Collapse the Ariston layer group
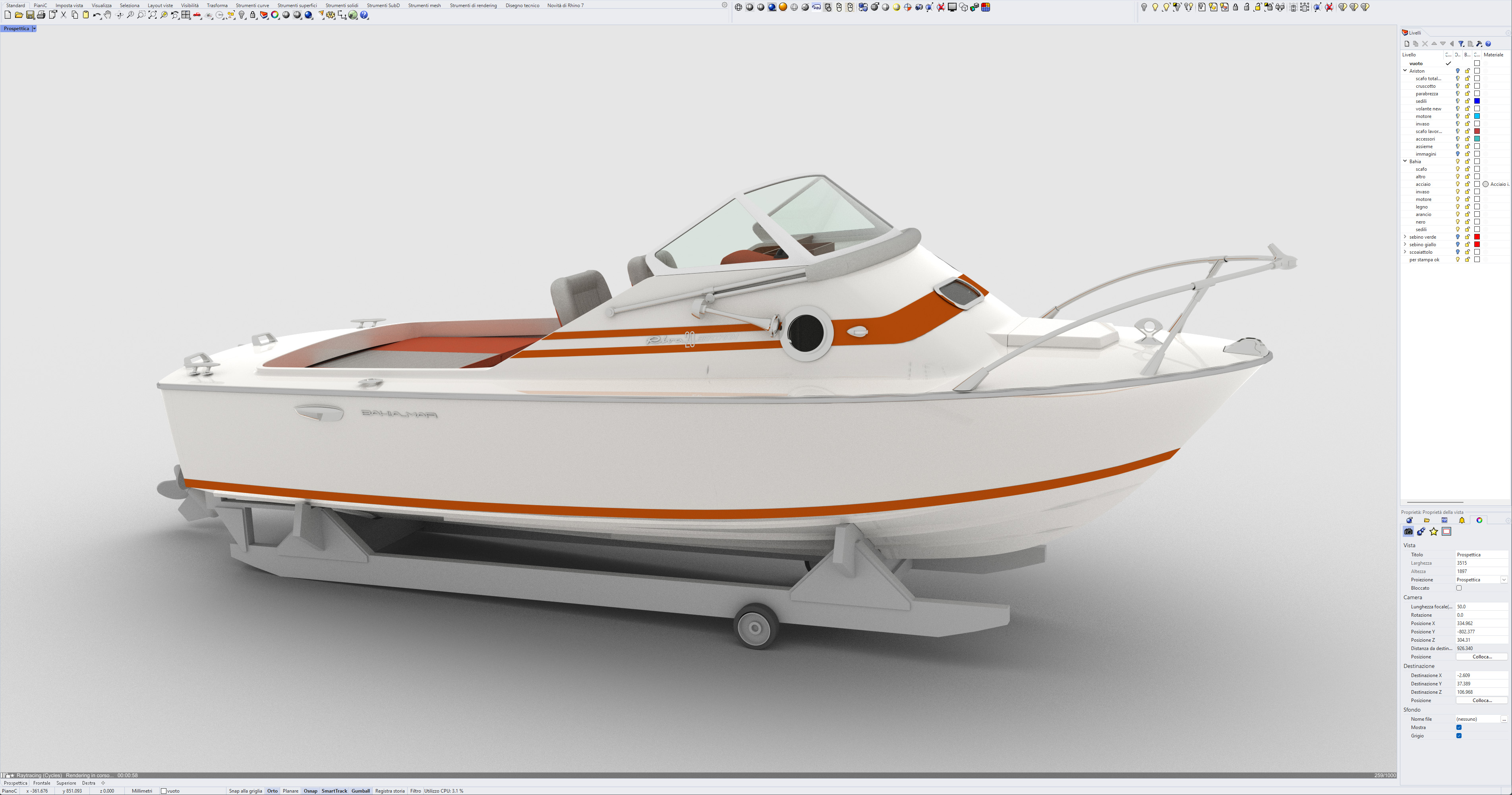The image size is (1512, 795). pyautogui.click(x=1405, y=71)
